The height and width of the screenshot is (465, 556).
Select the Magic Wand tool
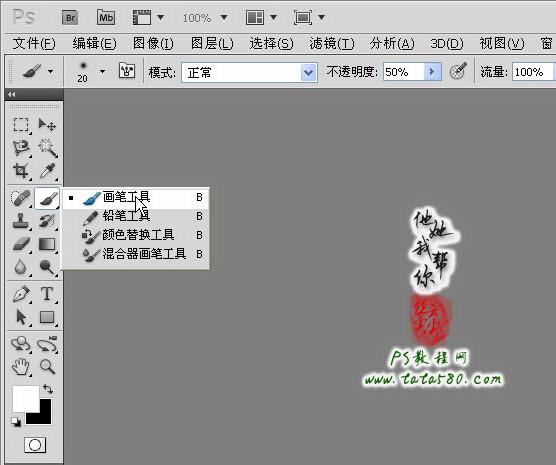pyautogui.click(x=47, y=148)
